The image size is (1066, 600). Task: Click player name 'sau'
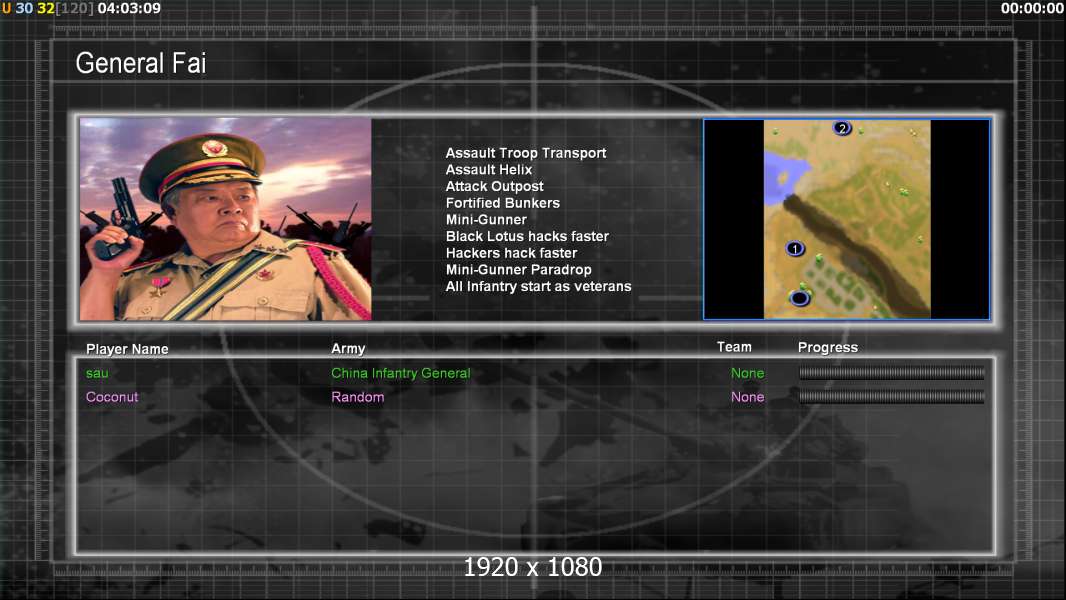pos(97,373)
